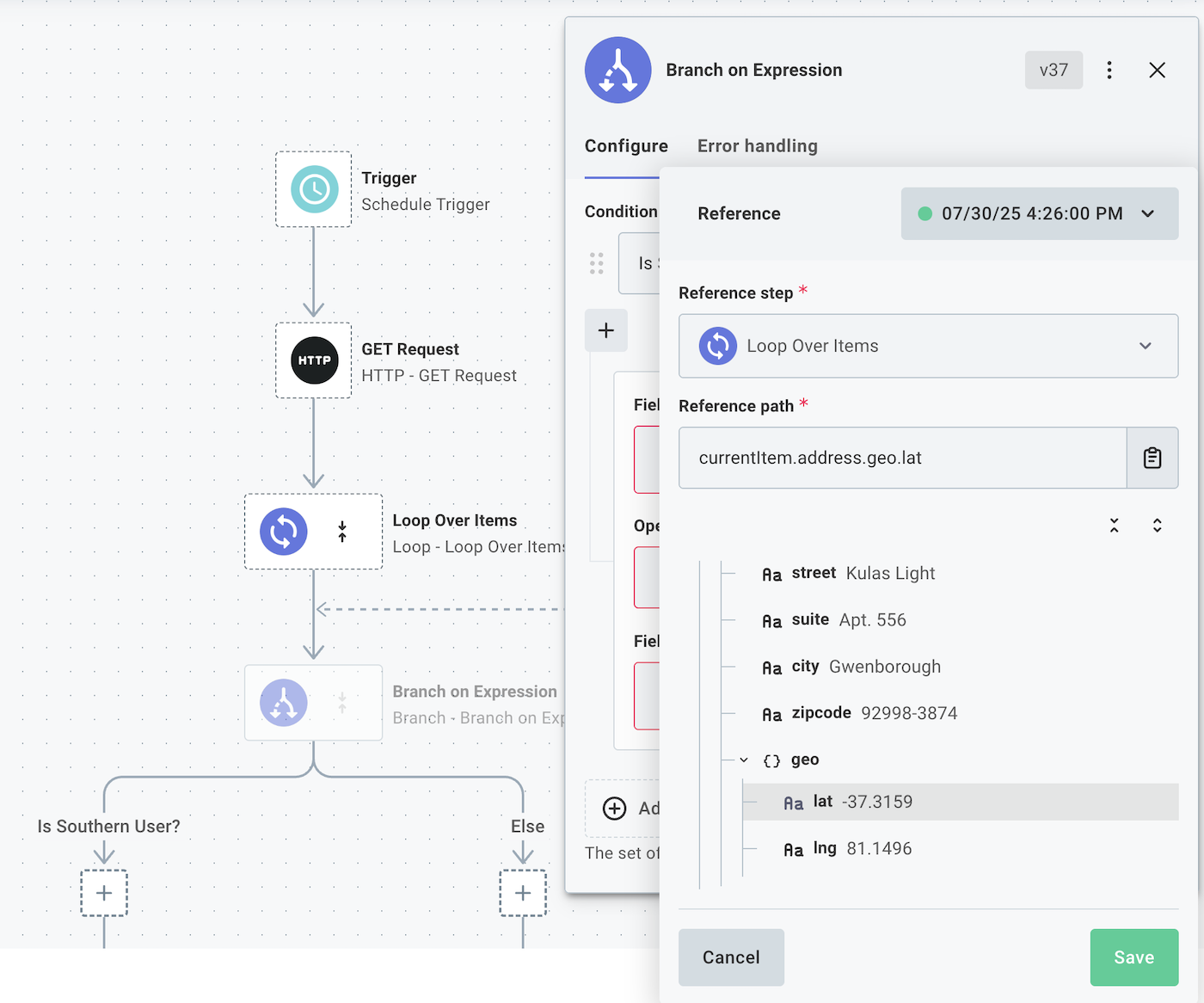Screen dimensions: 1204x1003
Task: Switch to the Error handling tab
Action: coord(758,146)
